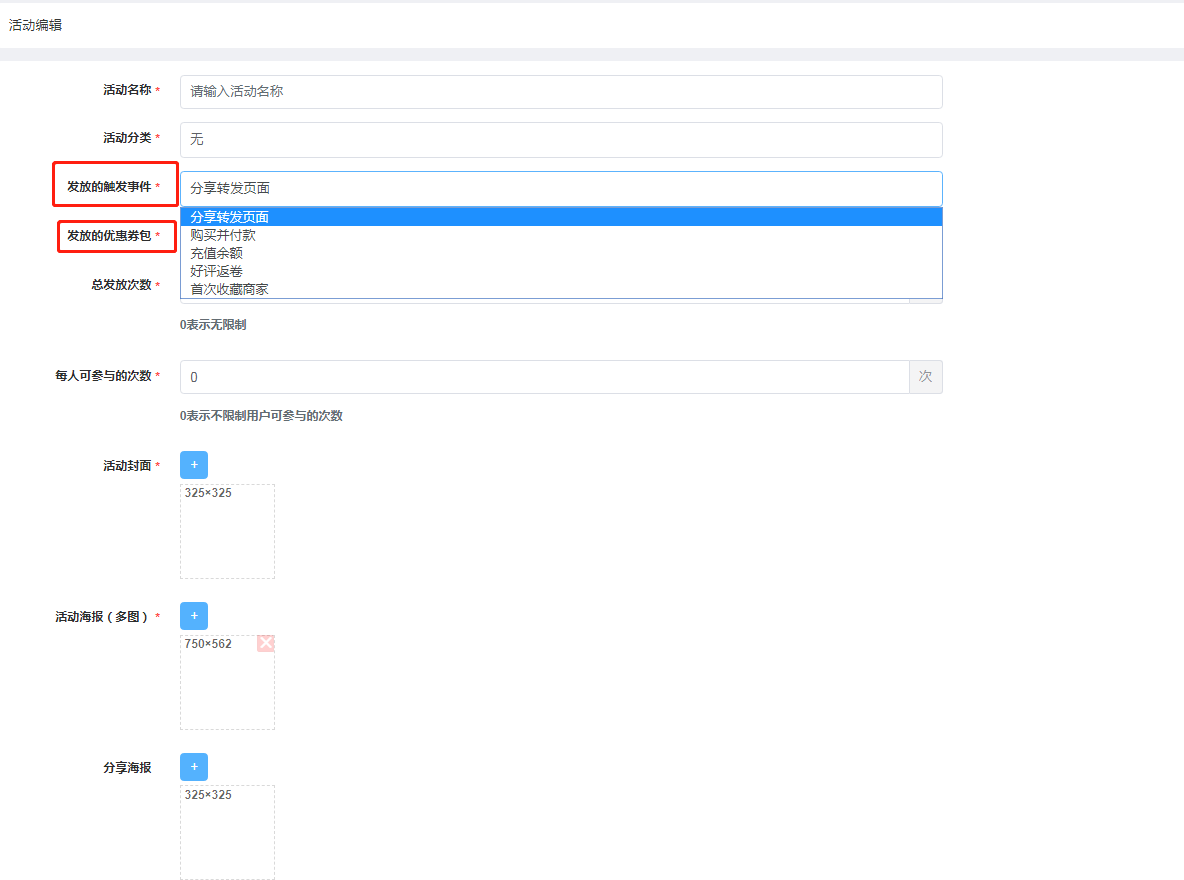
Task: Click the 325×325 活动封面 image placeholder
Action: tap(227, 532)
